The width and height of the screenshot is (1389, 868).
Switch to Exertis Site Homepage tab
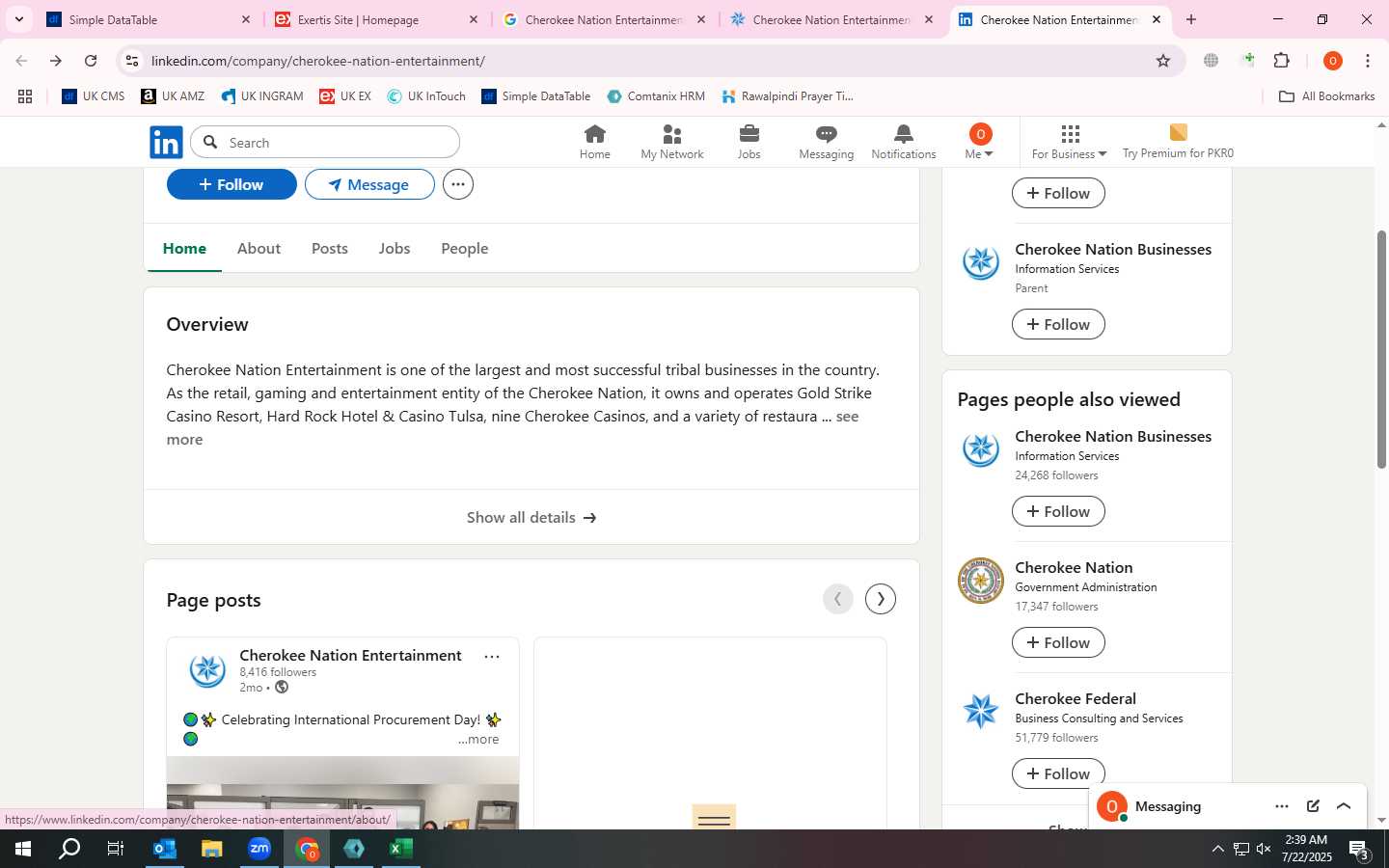point(376,19)
